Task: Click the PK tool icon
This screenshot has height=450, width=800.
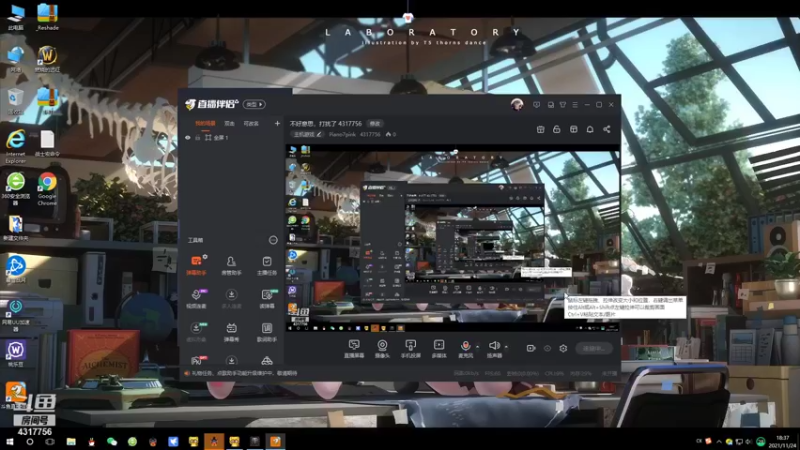Action: (x=196, y=361)
